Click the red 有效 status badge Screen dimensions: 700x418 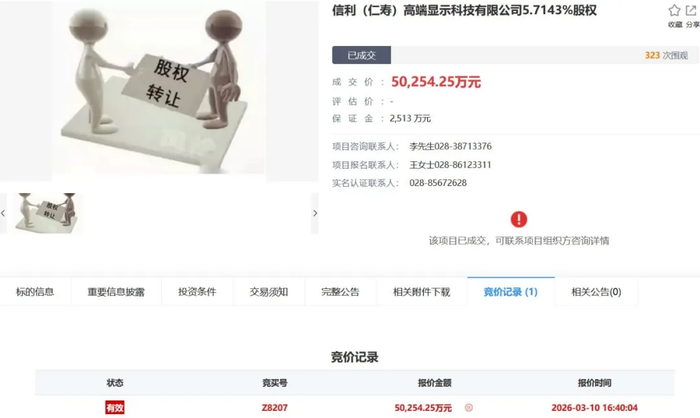tap(115, 408)
